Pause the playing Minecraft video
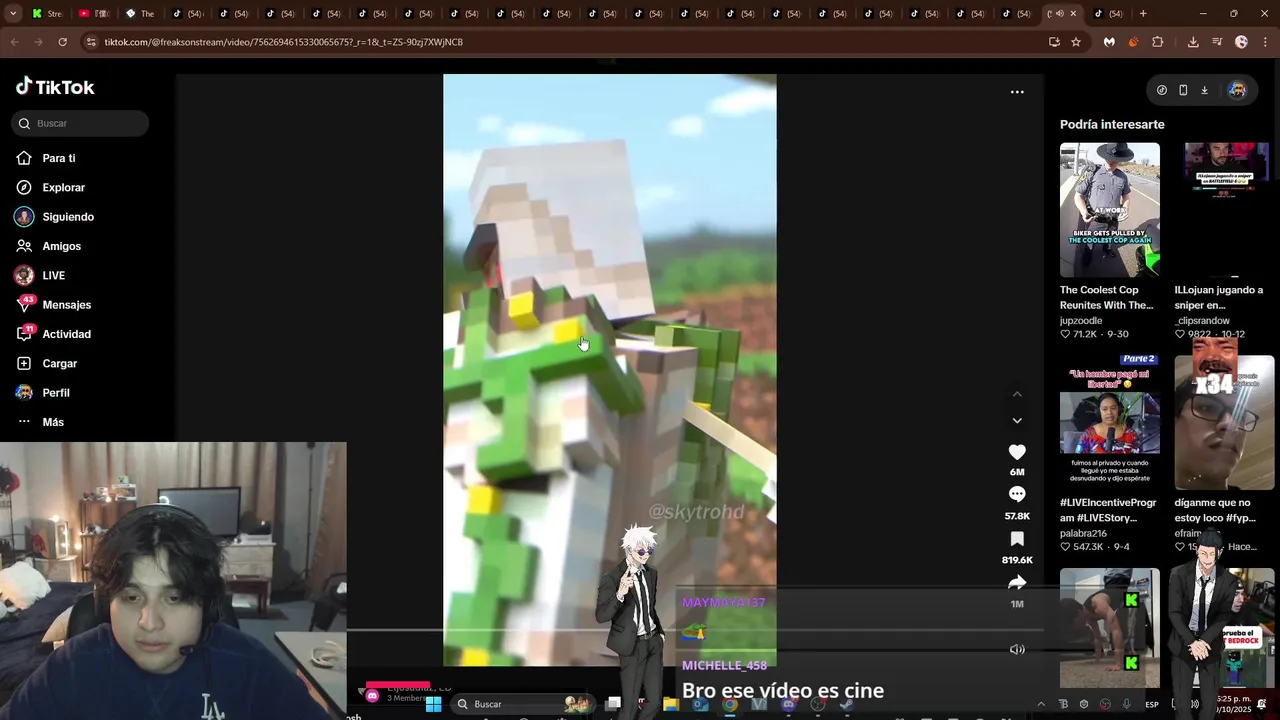This screenshot has height=720, width=1280. [x=609, y=370]
